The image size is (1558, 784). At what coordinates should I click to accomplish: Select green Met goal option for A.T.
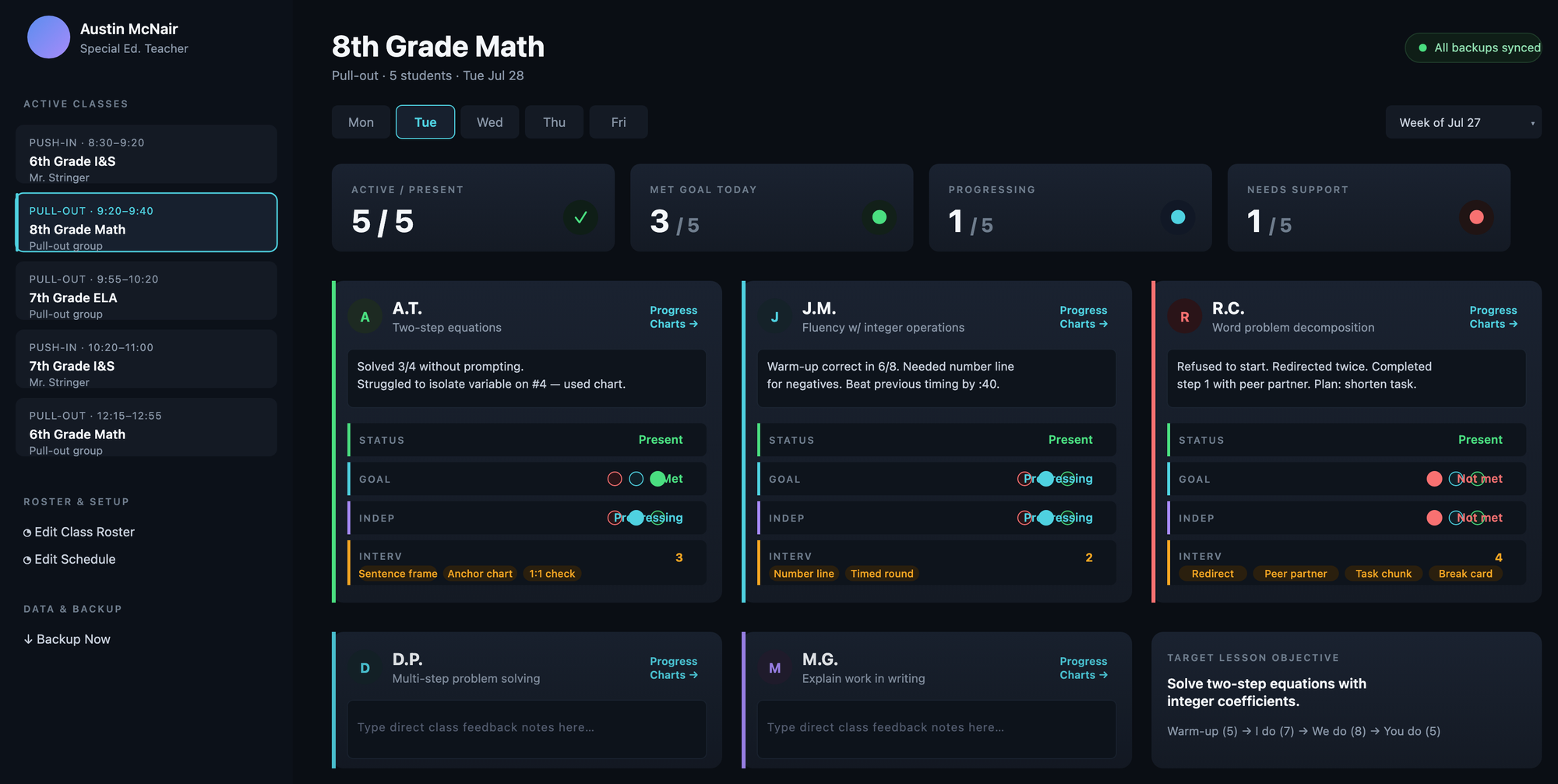(657, 479)
